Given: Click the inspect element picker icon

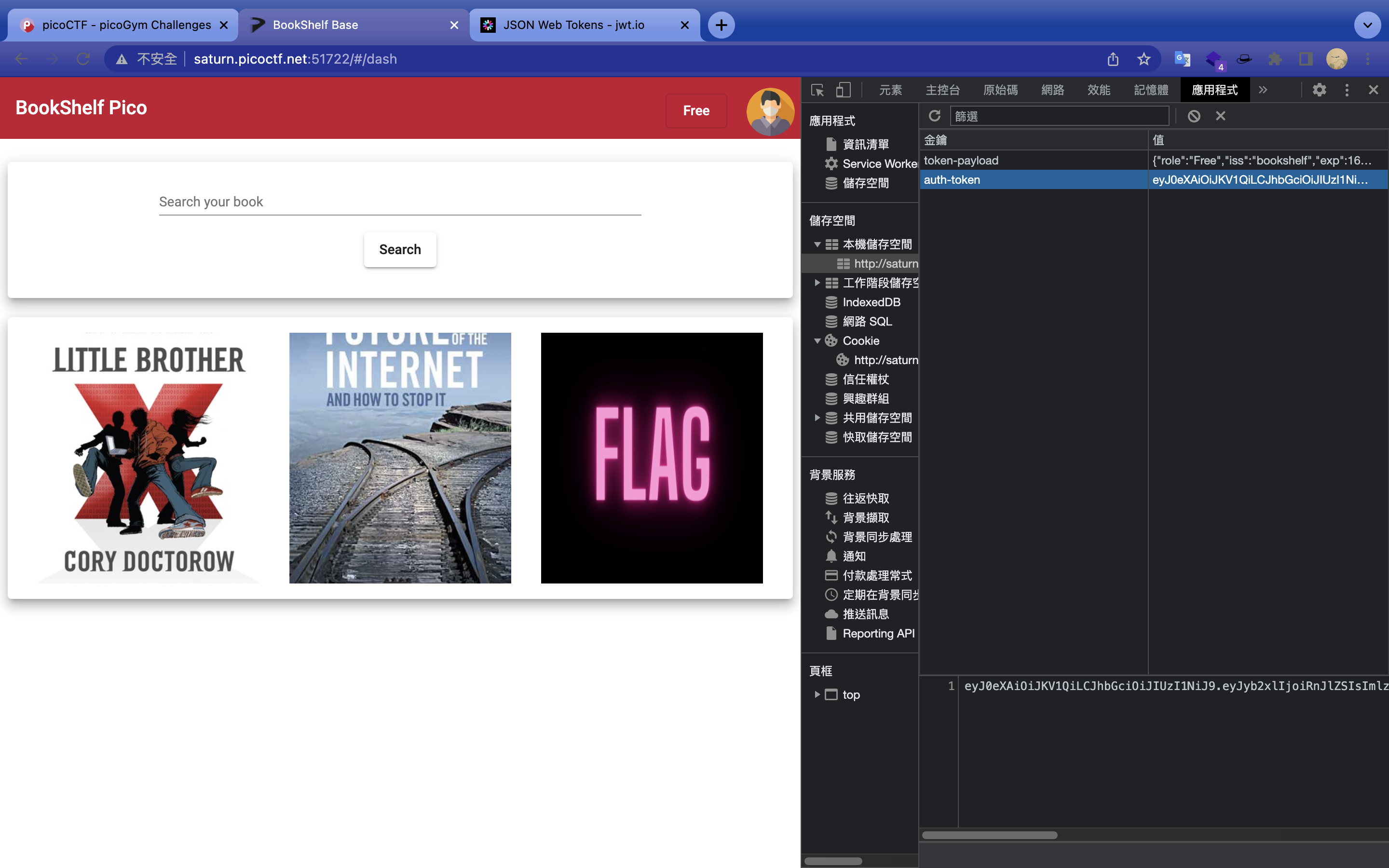Looking at the screenshot, I should (x=817, y=90).
